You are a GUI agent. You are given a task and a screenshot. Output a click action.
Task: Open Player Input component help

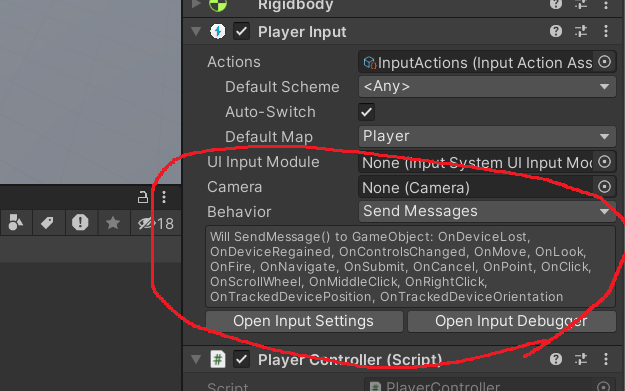coord(556,31)
